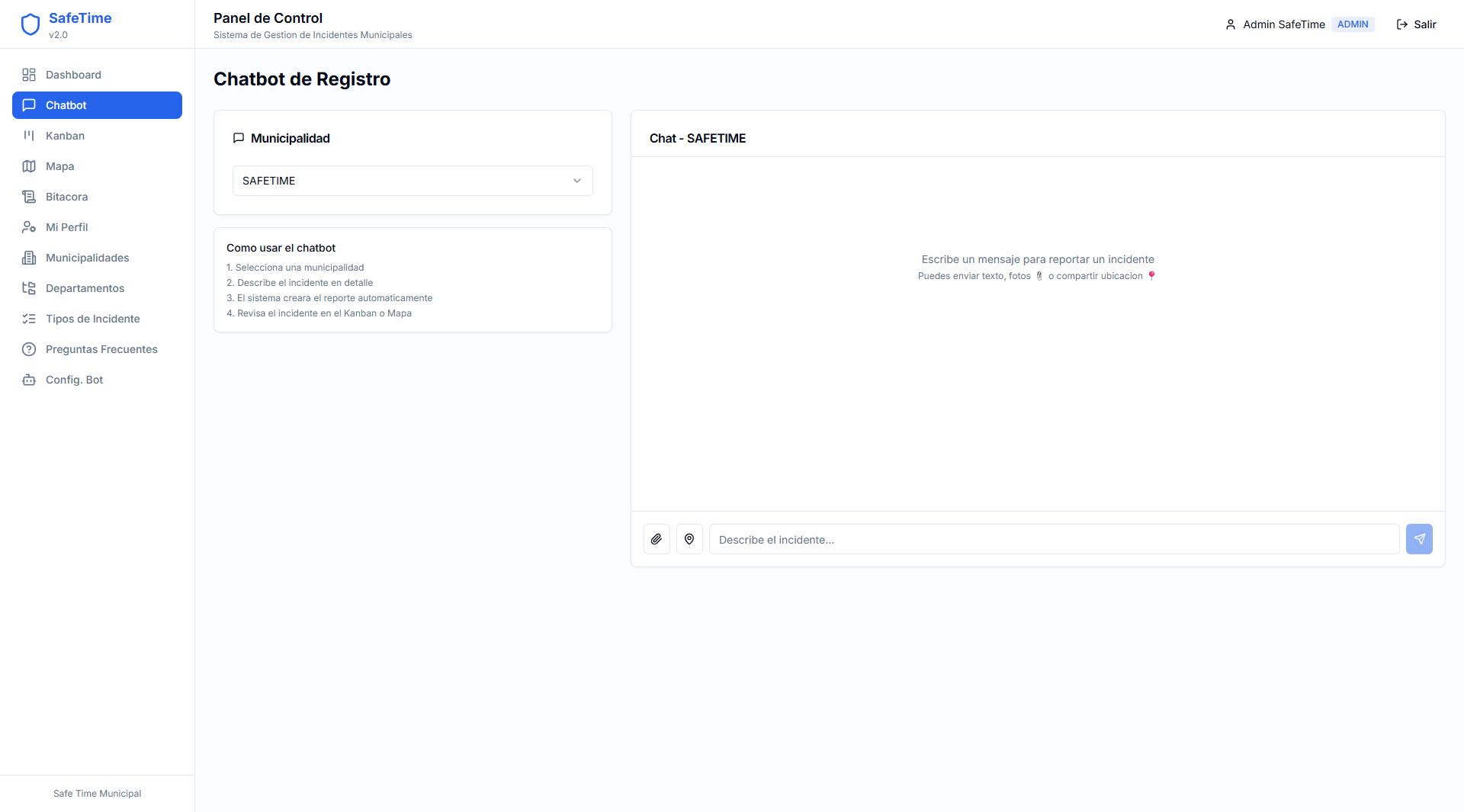Screen dimensions: 1464x812
Task: Click the send message paper-plane button
Action: (x=1419, y=539)
